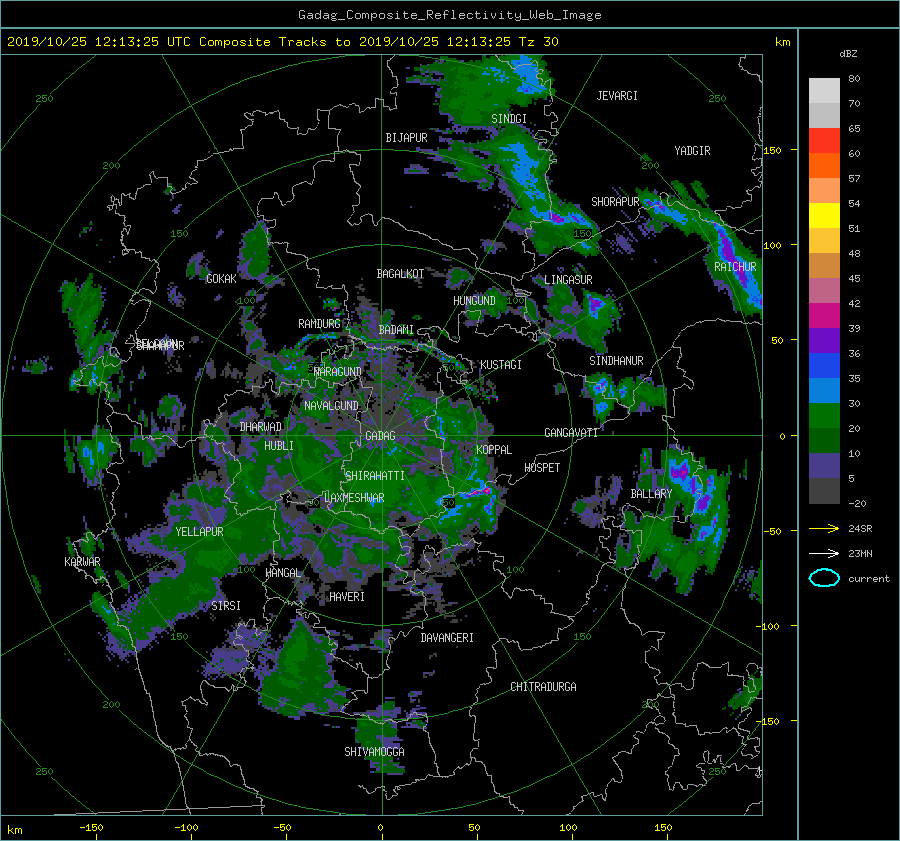The width and height of the screenshot is (900, 841).
Task: Click the YADGIR city label
Action: pos(692,151)
